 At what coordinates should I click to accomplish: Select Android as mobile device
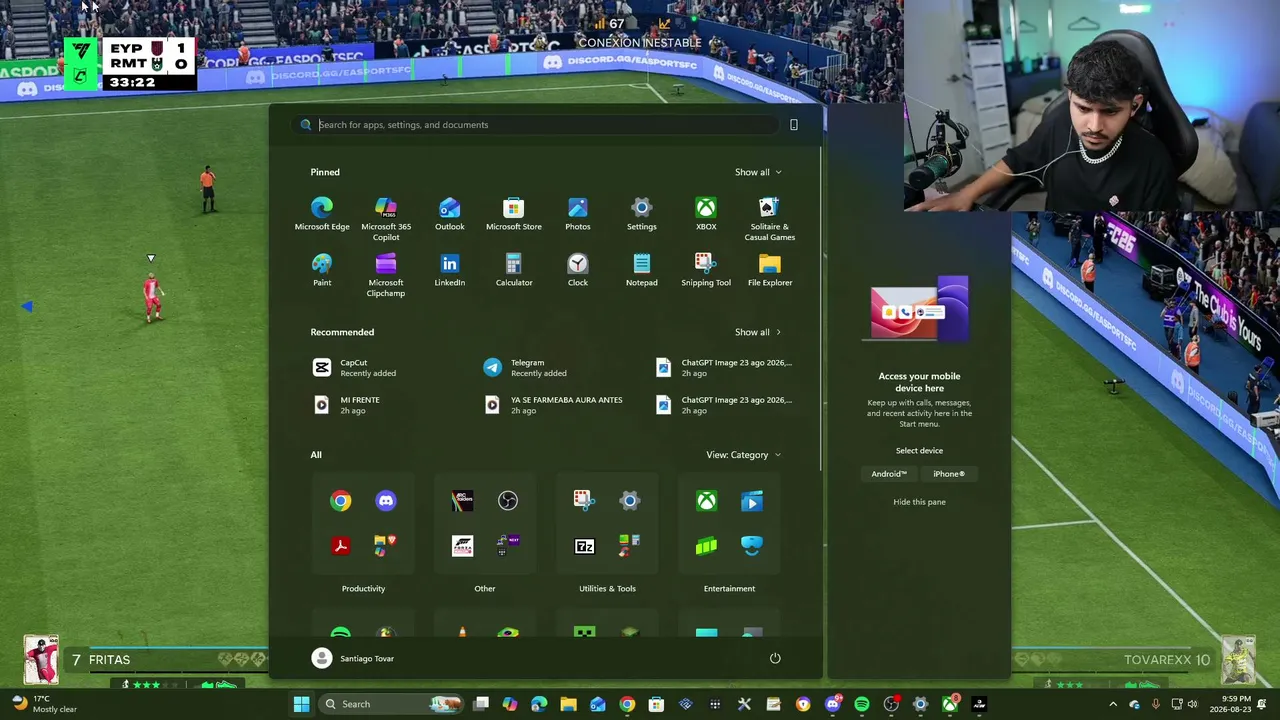(x=889, y=474)
